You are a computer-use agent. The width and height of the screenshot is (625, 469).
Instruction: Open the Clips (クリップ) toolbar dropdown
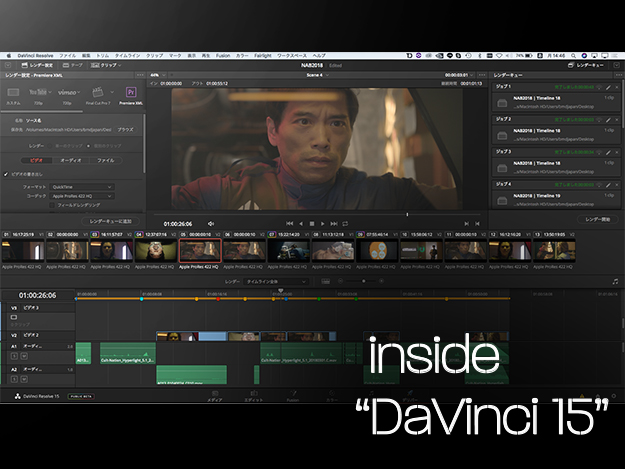point(106,65)
